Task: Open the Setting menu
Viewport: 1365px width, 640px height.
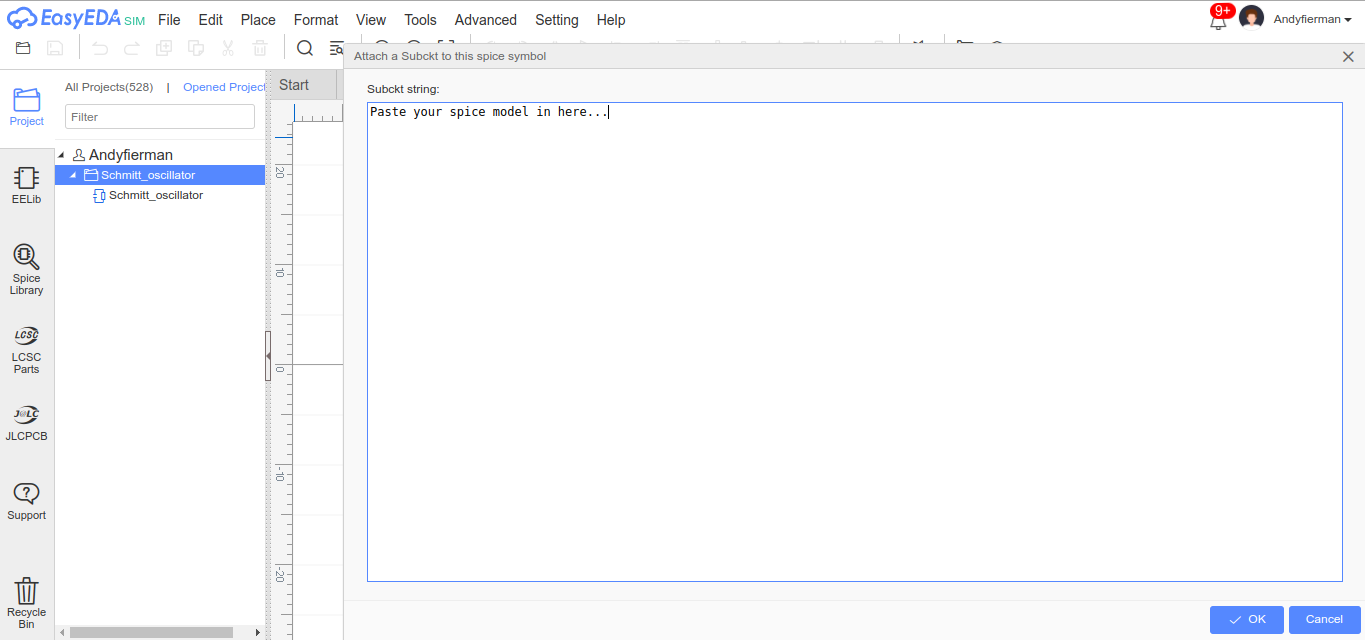Action: [x=557, y=20]
